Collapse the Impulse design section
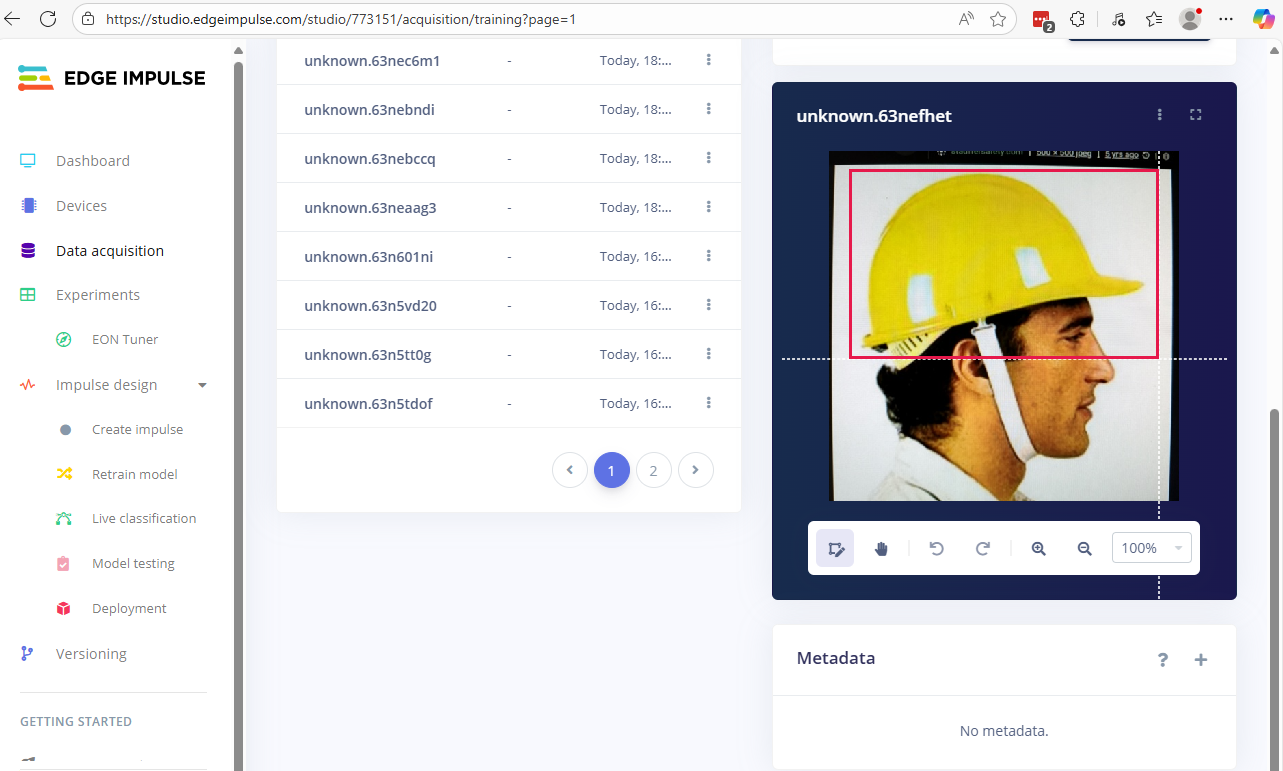Image resolution: width=1283 pixels, height=771 pixels. tap(202, 385)
